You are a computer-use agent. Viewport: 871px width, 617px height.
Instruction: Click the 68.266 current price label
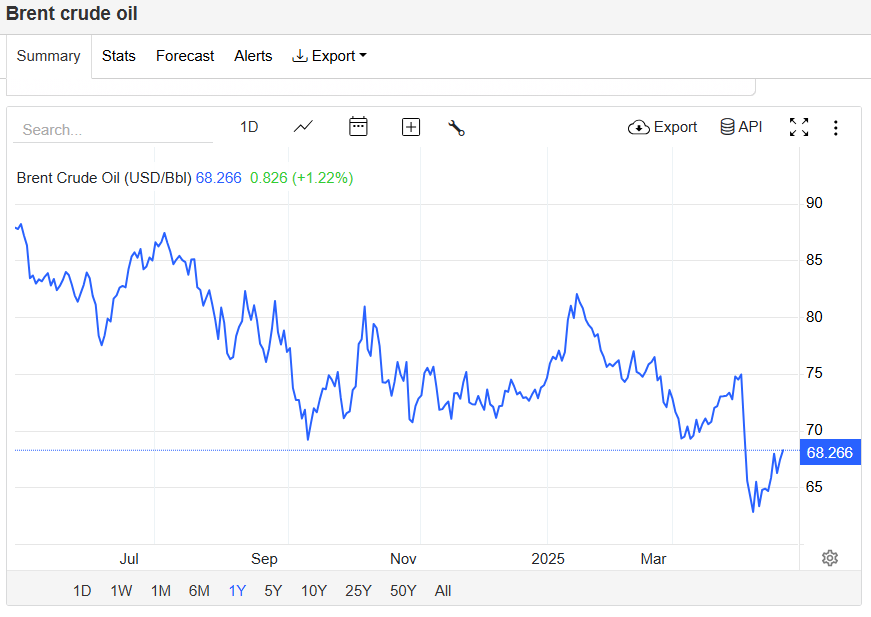click(x=829, y=453)
